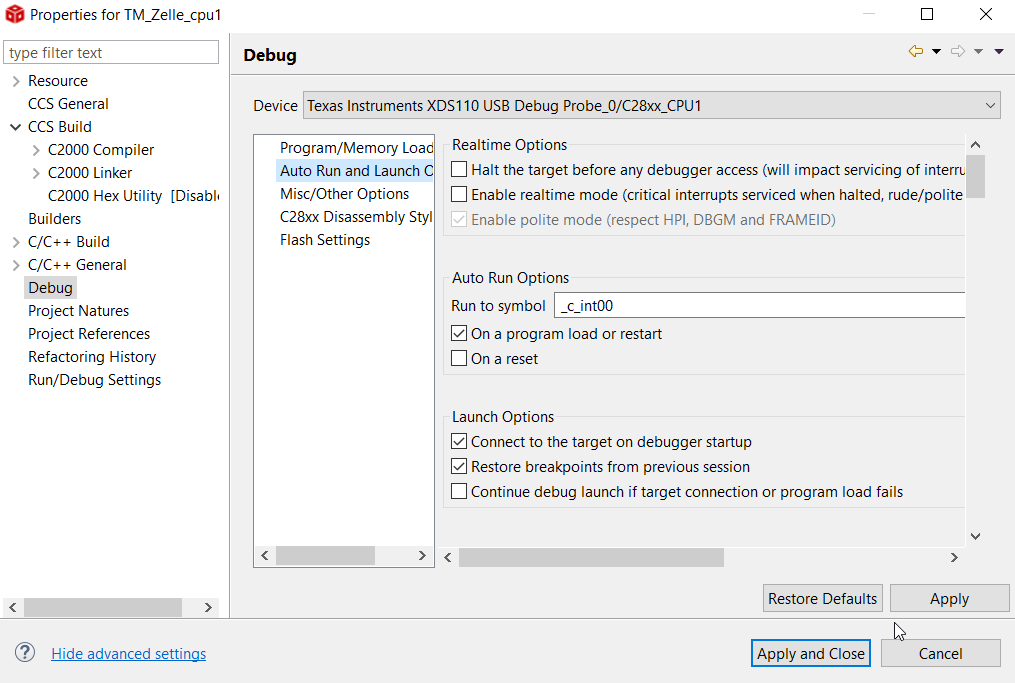
Task: Expand the Resource tree node
Action: click(15, 81)
